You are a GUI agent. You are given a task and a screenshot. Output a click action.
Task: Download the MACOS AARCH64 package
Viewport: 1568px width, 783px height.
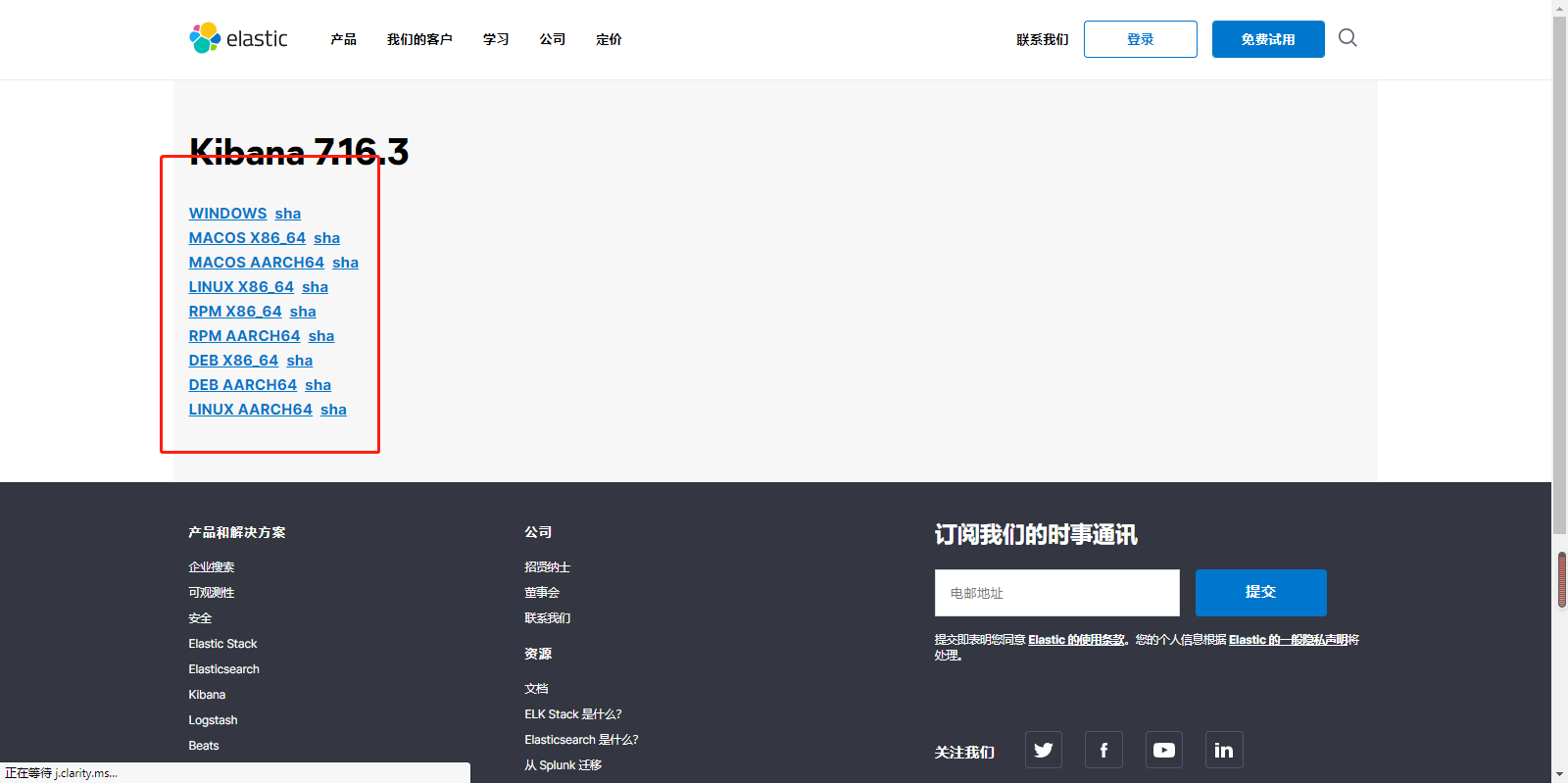(256, 263)
